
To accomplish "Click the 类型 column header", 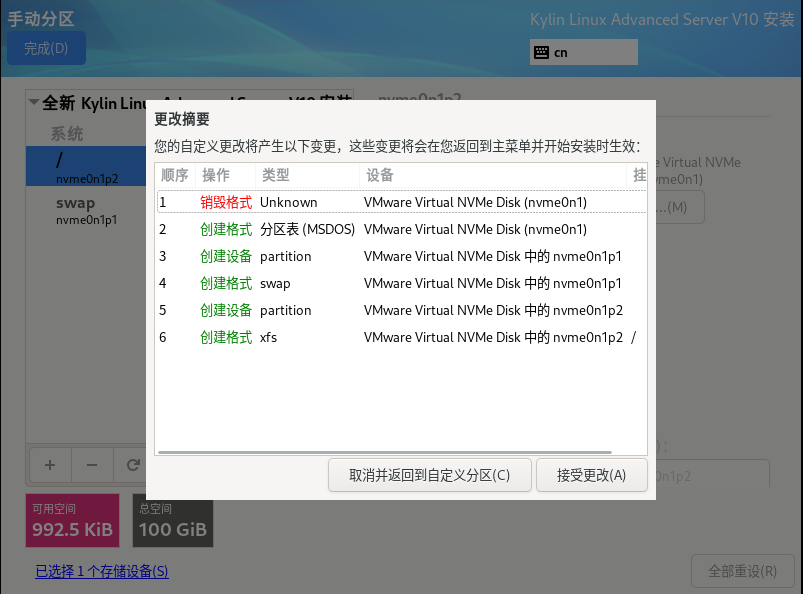I will 307,175.
